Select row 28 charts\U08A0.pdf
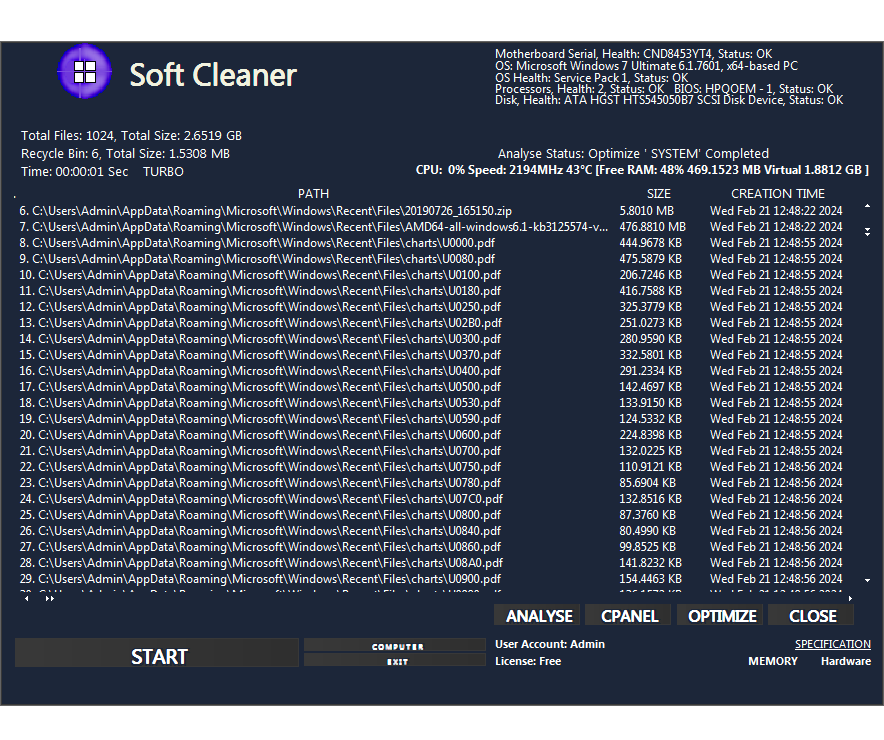Image resolution: width=884 pixels, height=740 pixels. [431, 563]
